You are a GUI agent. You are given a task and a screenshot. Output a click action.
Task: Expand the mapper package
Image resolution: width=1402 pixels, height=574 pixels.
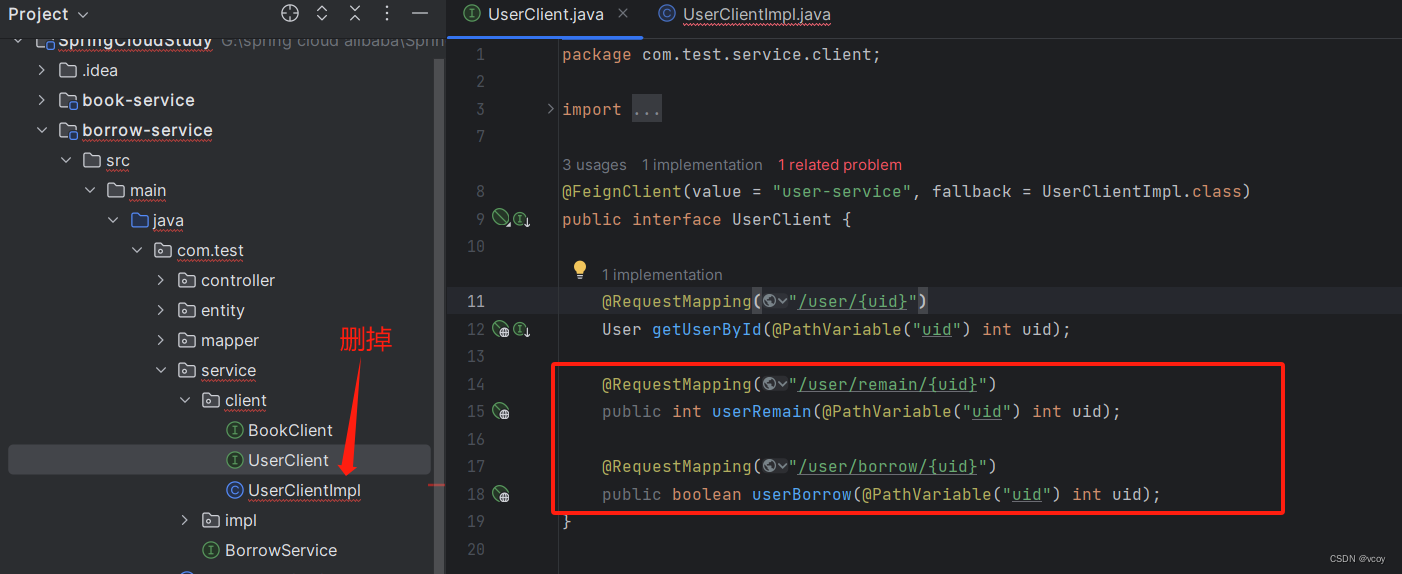coord(161,340)
